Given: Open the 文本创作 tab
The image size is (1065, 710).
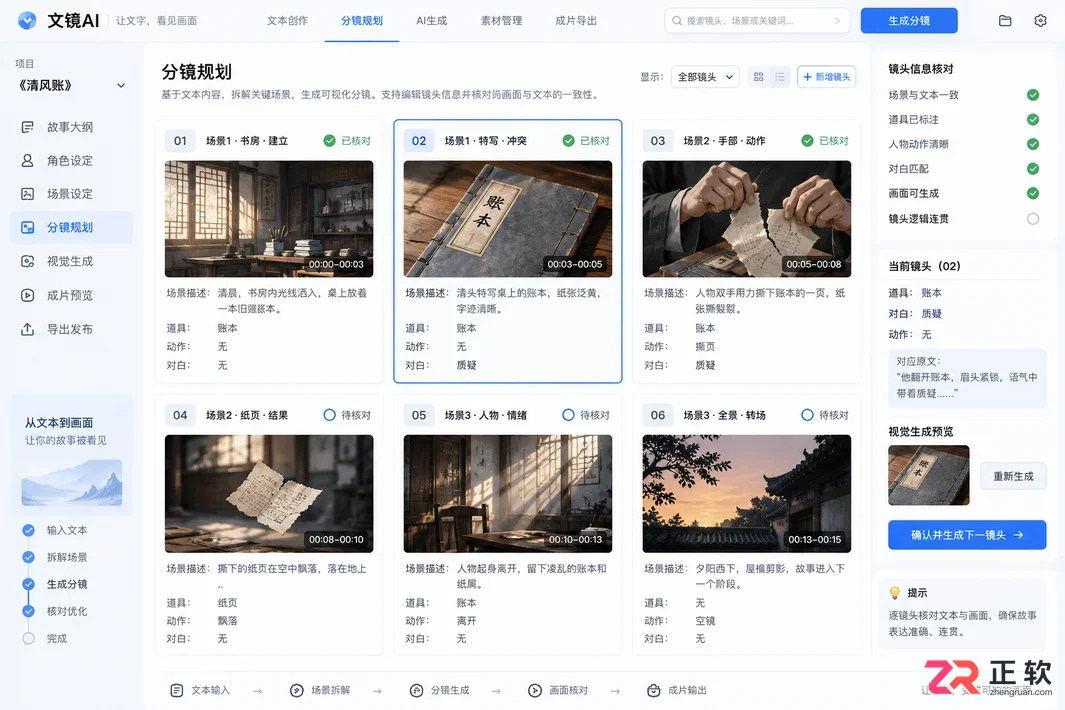Looking at the screenshot, I should point(287,20).
